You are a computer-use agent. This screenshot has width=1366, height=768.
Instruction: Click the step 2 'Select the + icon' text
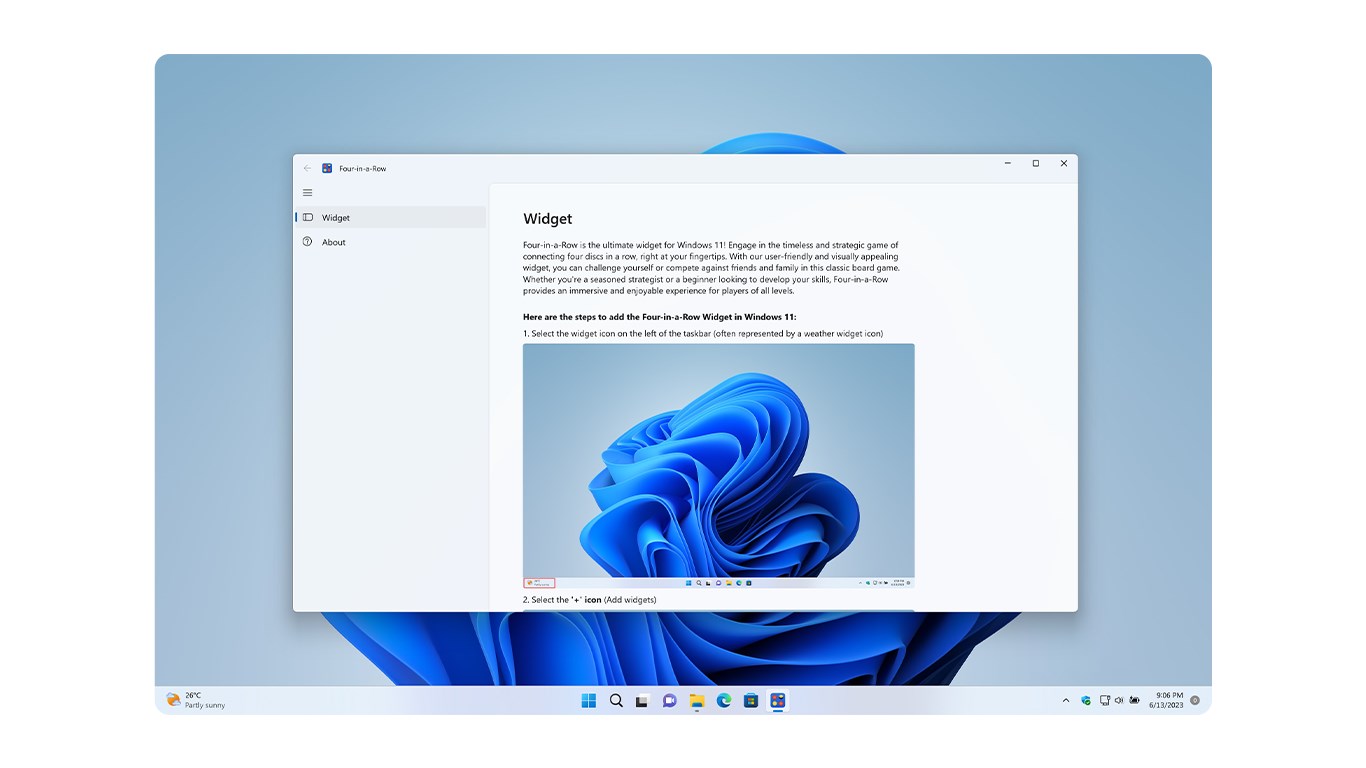click(590, 600)
